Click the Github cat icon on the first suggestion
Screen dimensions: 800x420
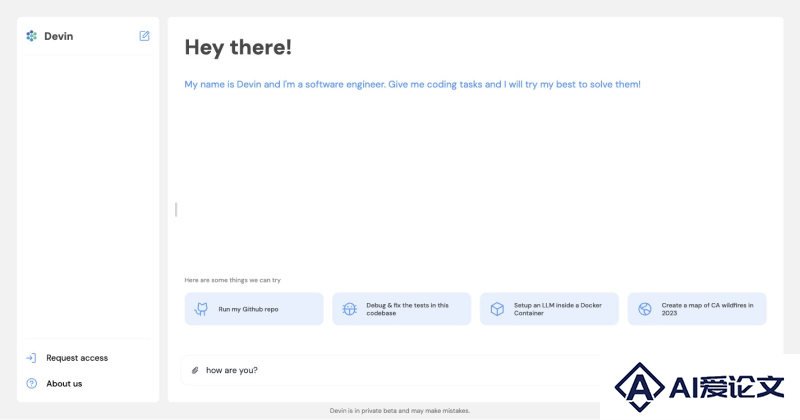(202, 309)
